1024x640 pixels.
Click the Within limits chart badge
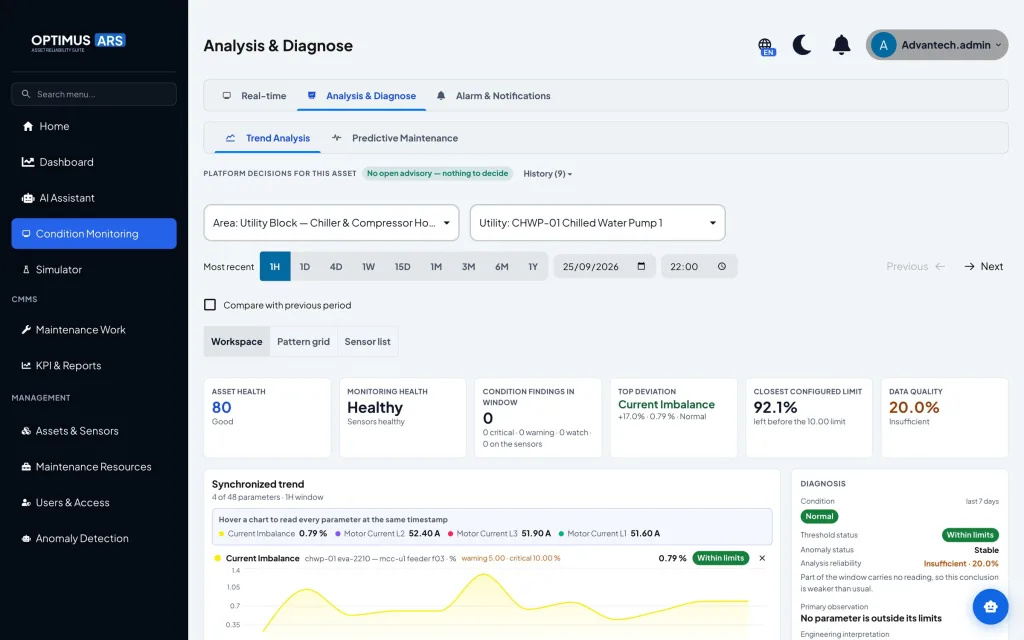click(x=720, y=558)
